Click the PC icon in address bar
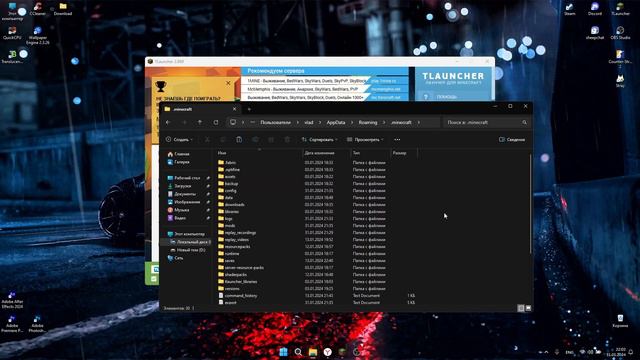 point(233,122)
